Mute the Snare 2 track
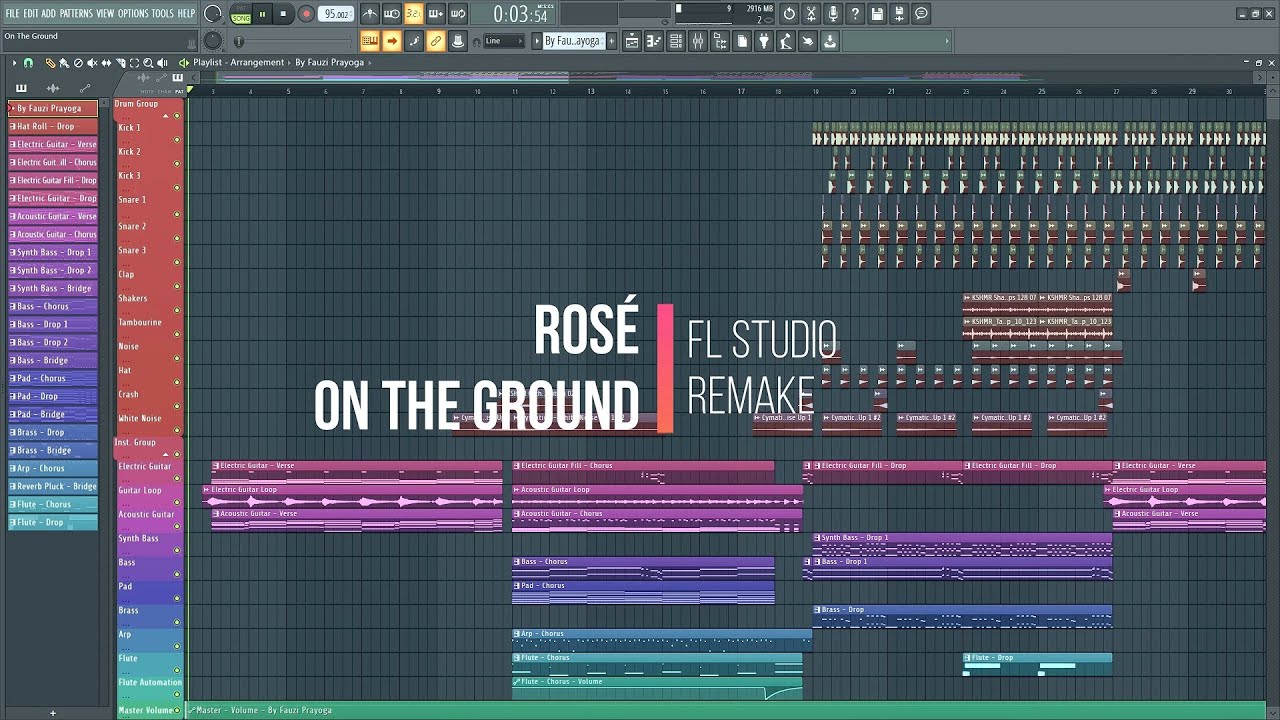The width and height of the screenshot is (1280, 720). (177, 238)
